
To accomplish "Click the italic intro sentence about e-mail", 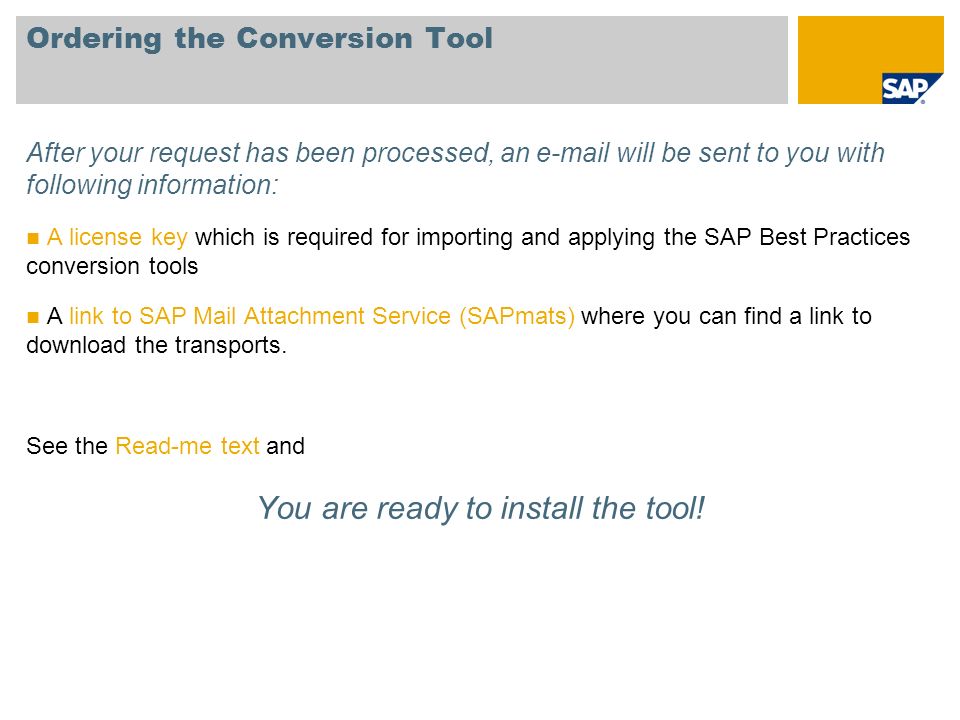I will (x=455, y=168).
